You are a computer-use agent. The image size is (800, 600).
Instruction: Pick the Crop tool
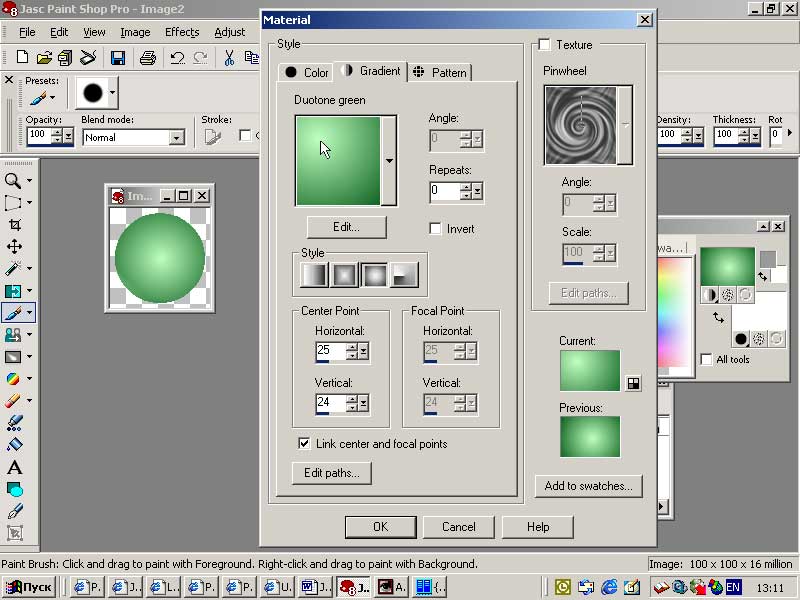click(14, 225)
